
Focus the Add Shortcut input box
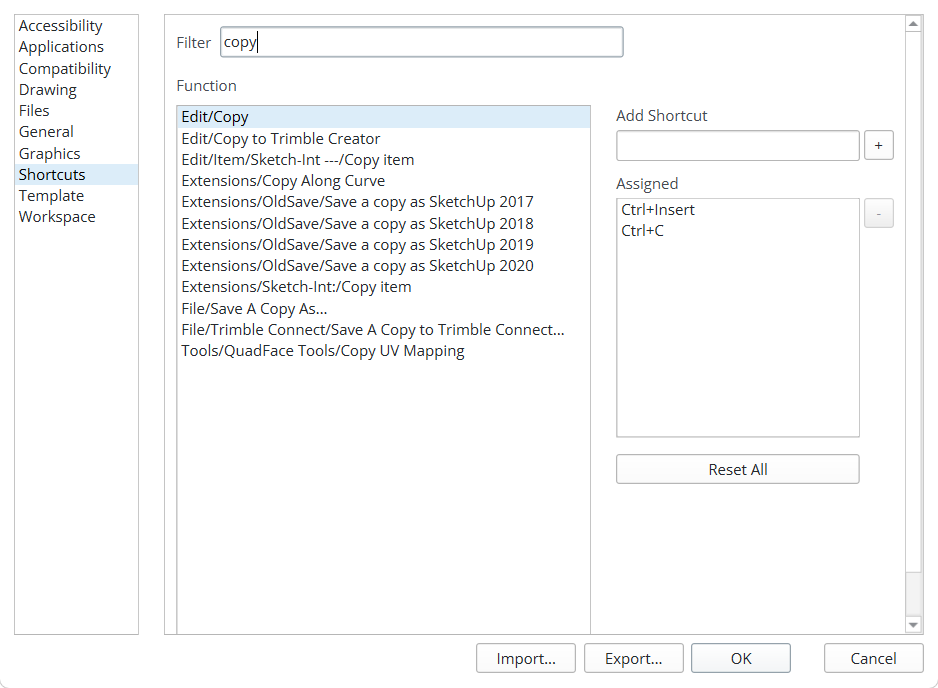[737, 145]
